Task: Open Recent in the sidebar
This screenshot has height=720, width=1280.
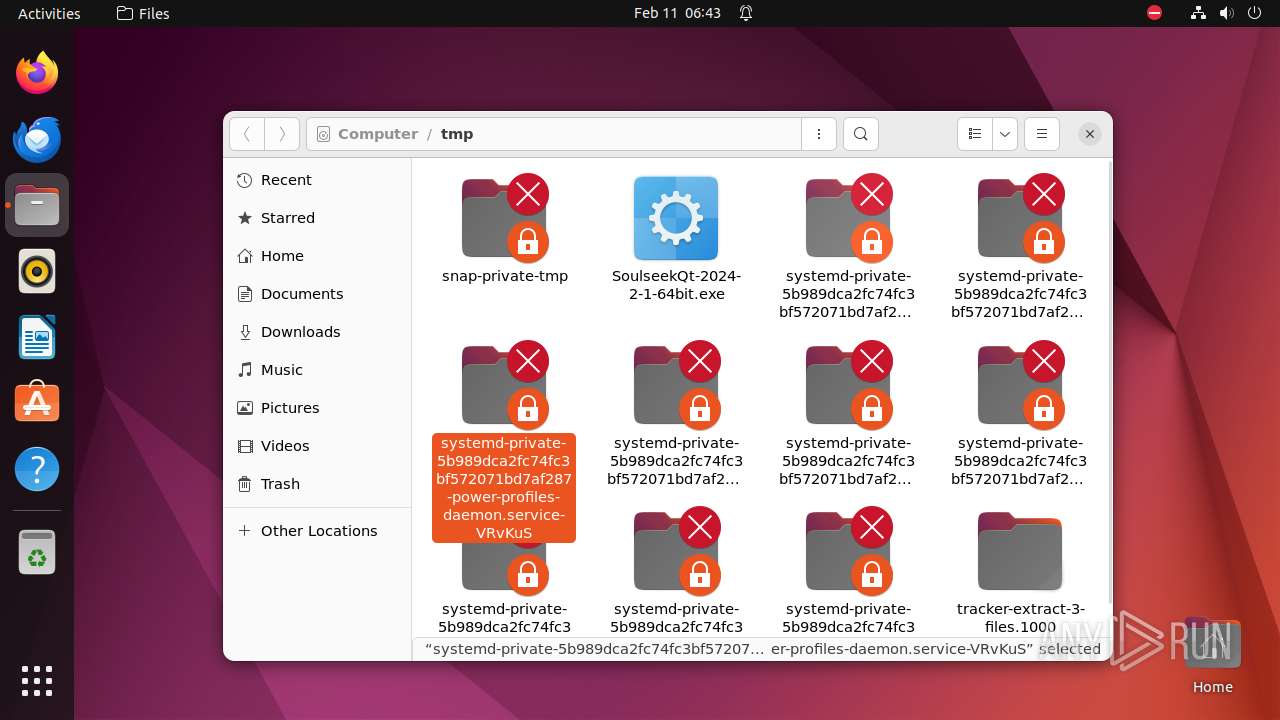Action: (x=317, y=180)
